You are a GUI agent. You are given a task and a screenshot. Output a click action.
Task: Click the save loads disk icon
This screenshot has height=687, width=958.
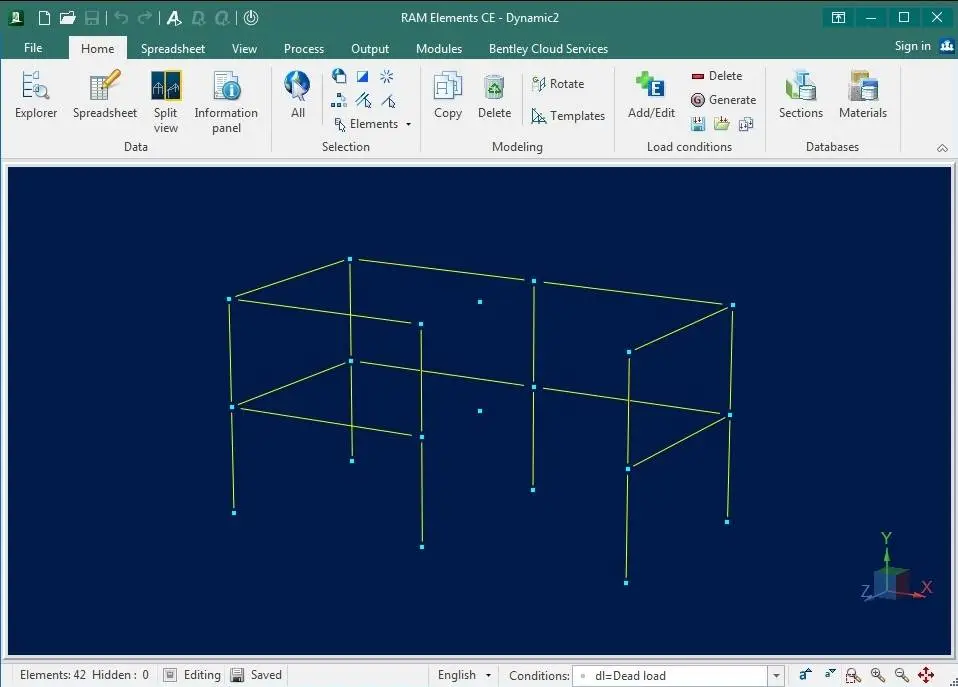pos(698,124)
